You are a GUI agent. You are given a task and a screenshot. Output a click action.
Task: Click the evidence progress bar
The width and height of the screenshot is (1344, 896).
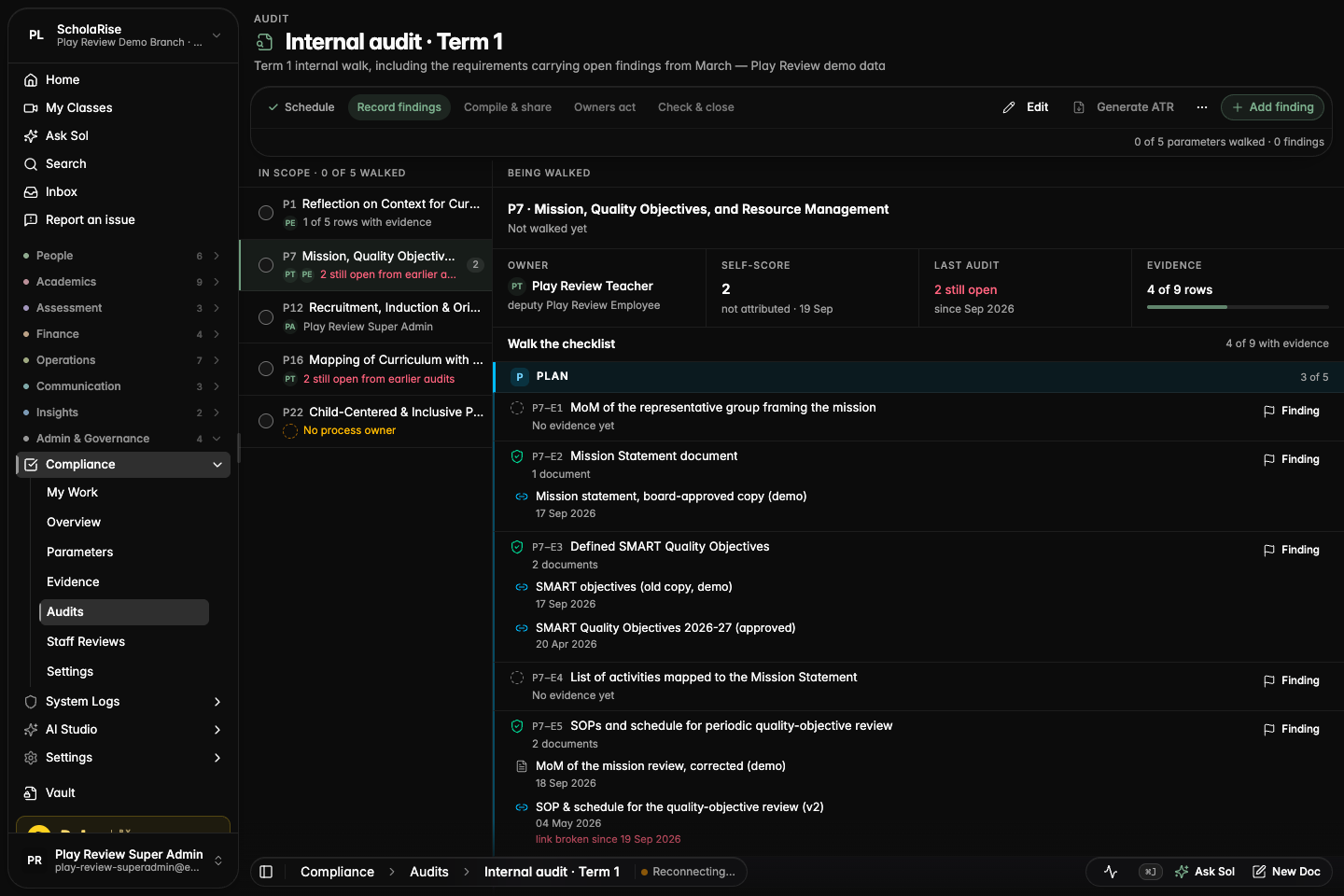click(1238, 306)
